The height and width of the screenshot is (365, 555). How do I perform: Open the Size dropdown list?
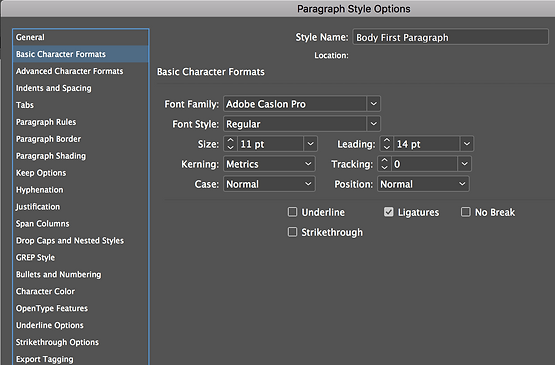point(310,144)
